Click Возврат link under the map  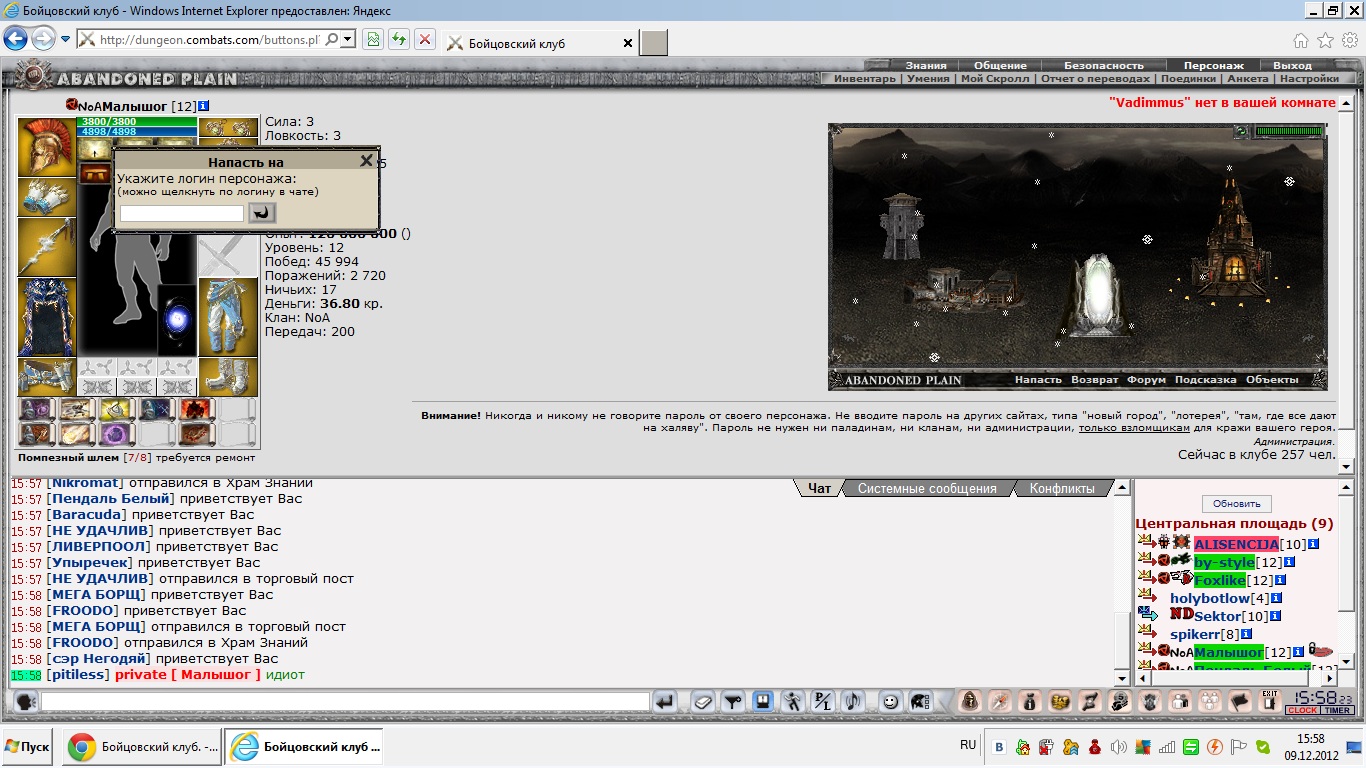1094,380
